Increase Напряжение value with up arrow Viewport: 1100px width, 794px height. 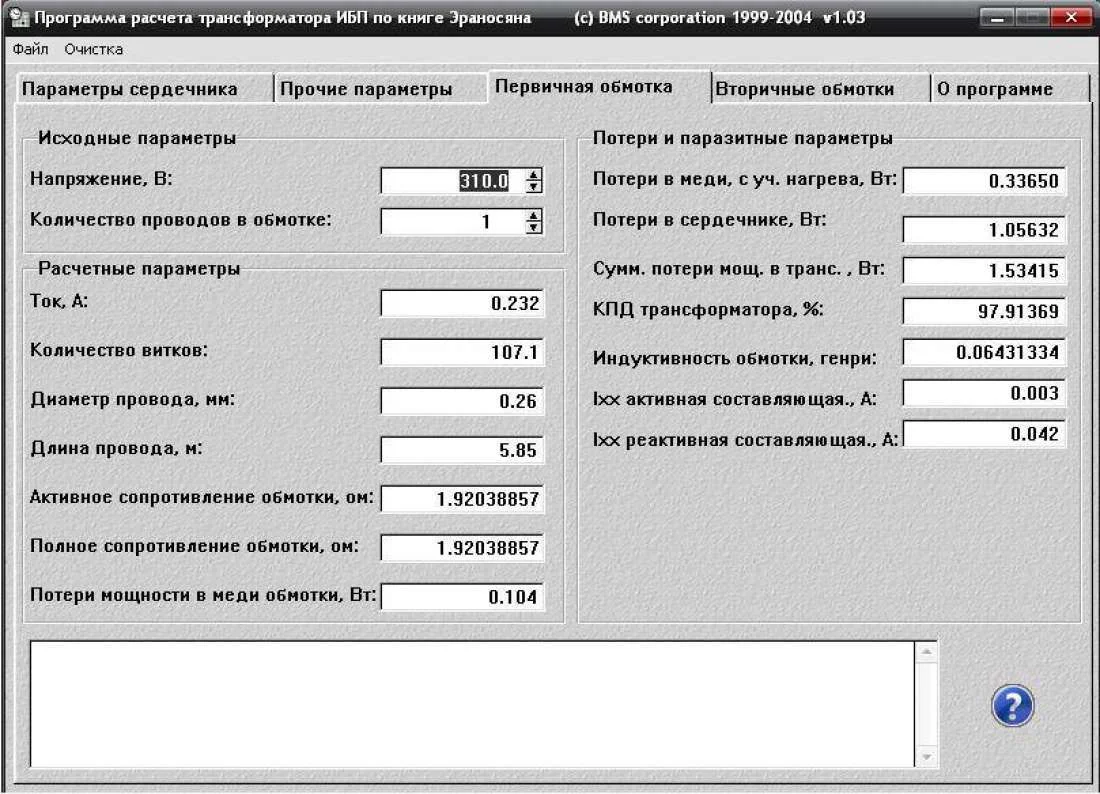point(534,175)
